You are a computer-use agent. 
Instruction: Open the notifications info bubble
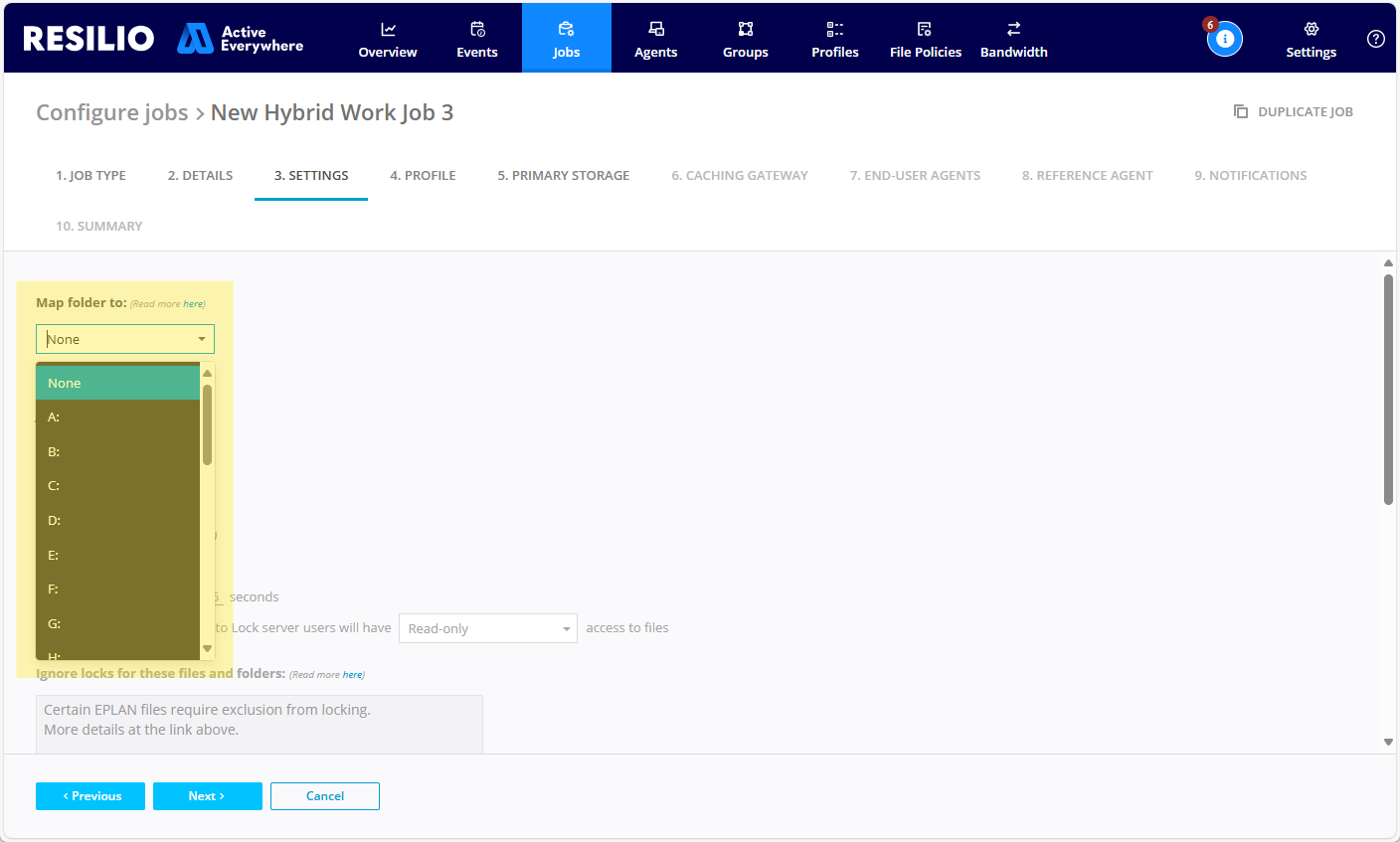pos(1225,39)
